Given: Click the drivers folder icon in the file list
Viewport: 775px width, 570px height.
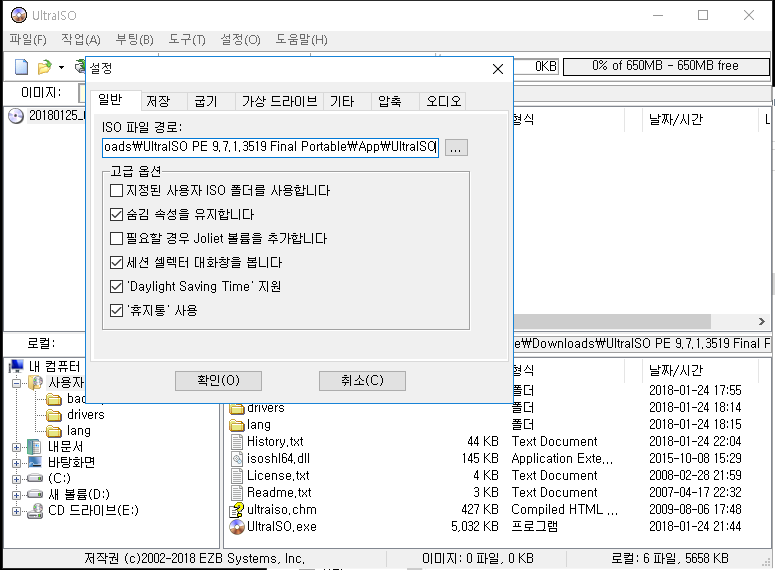Looking at the screenshot, I should click(237, 408).
